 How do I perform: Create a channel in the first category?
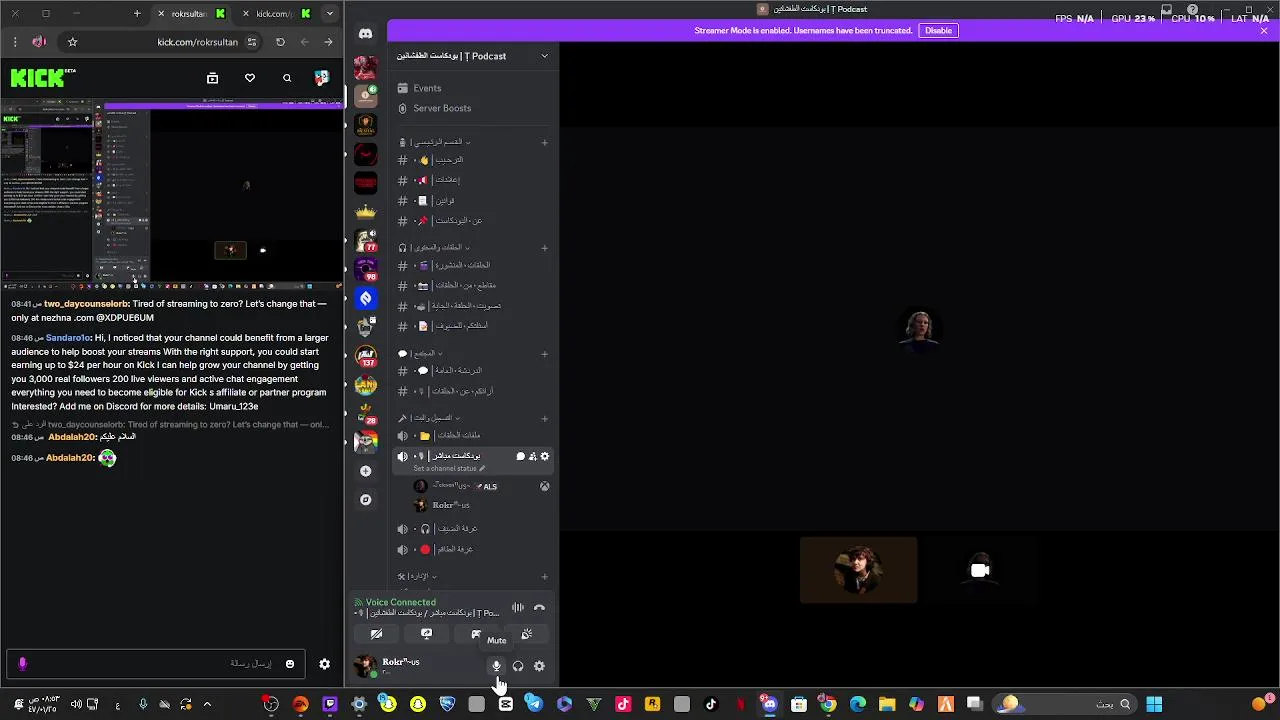(544, 143)
